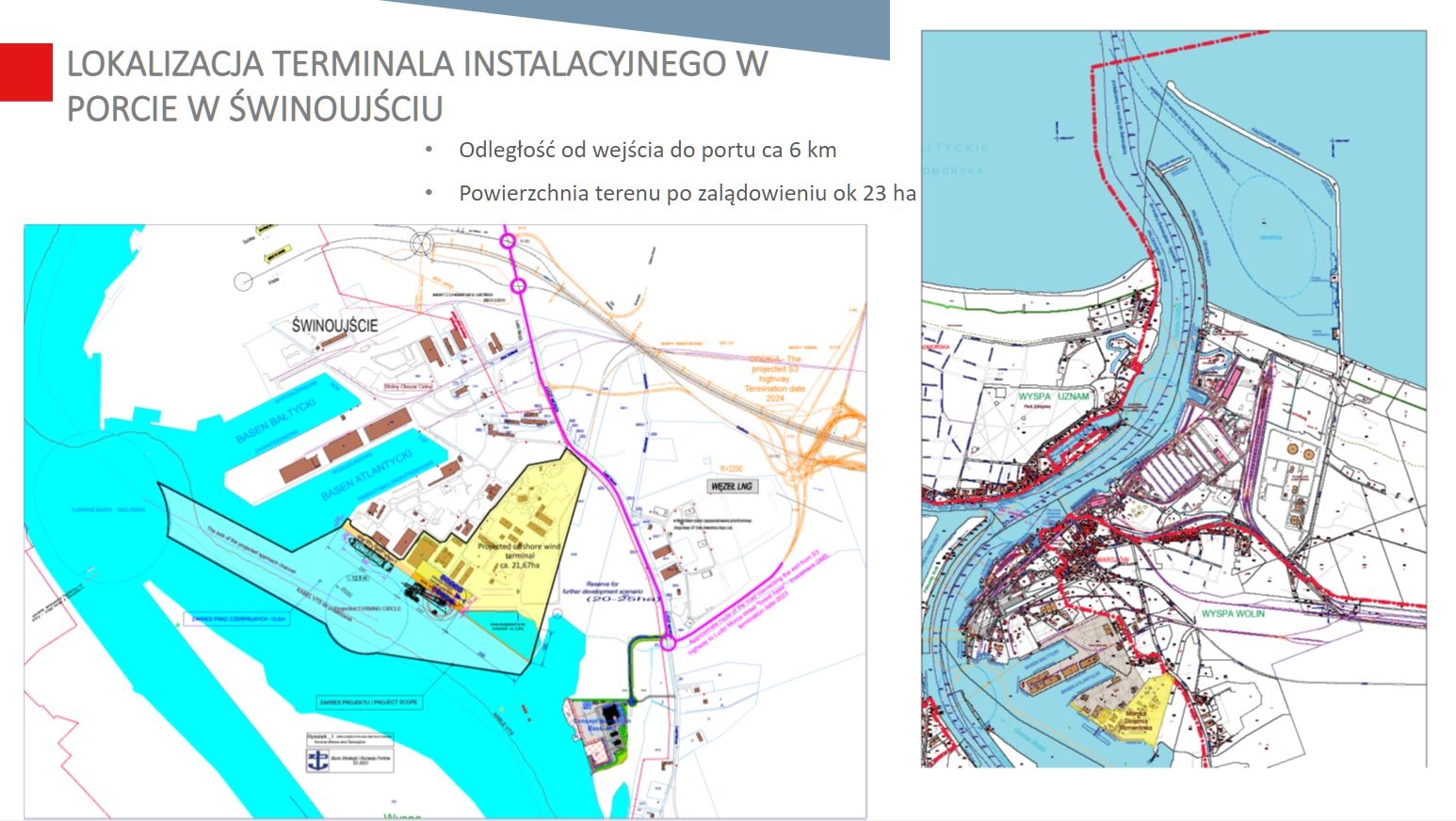The width and height of the screenshot is (1456, 821).
Task: Click the WYSPA UZNAM label on right map
Action: 1053,396
